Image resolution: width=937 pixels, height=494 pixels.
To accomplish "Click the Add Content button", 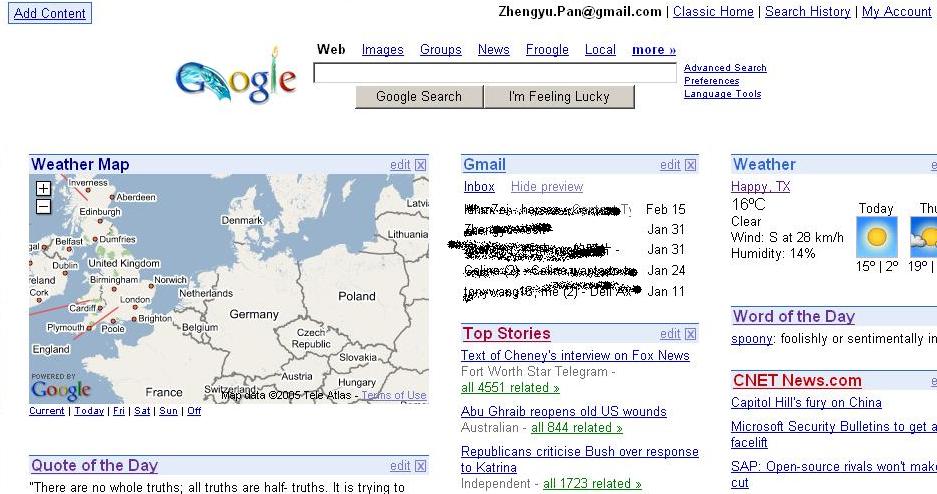I will [x=50, y=13].
